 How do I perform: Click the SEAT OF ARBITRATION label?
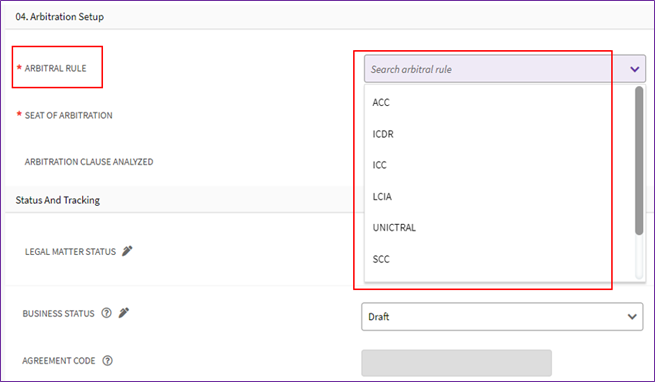point(69,115)
